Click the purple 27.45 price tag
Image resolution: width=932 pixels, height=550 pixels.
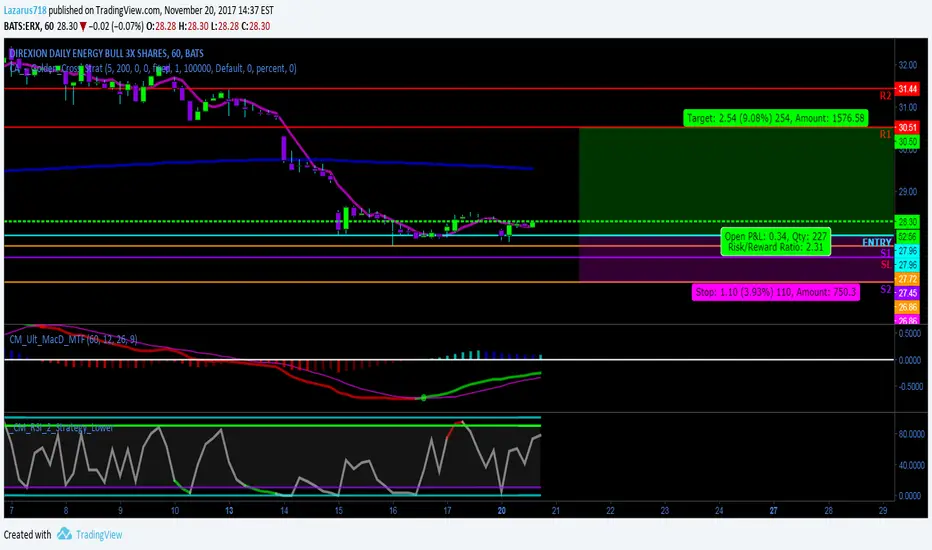[x=907, y=293]
